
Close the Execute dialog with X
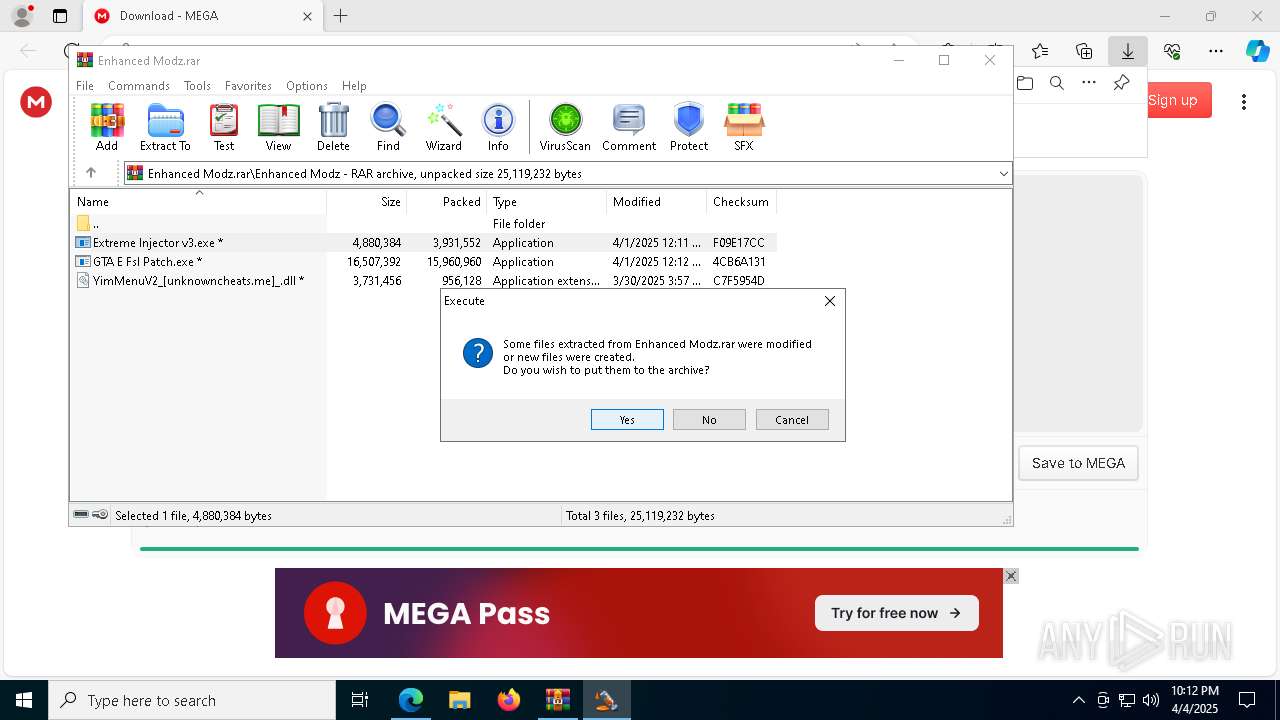829,301
